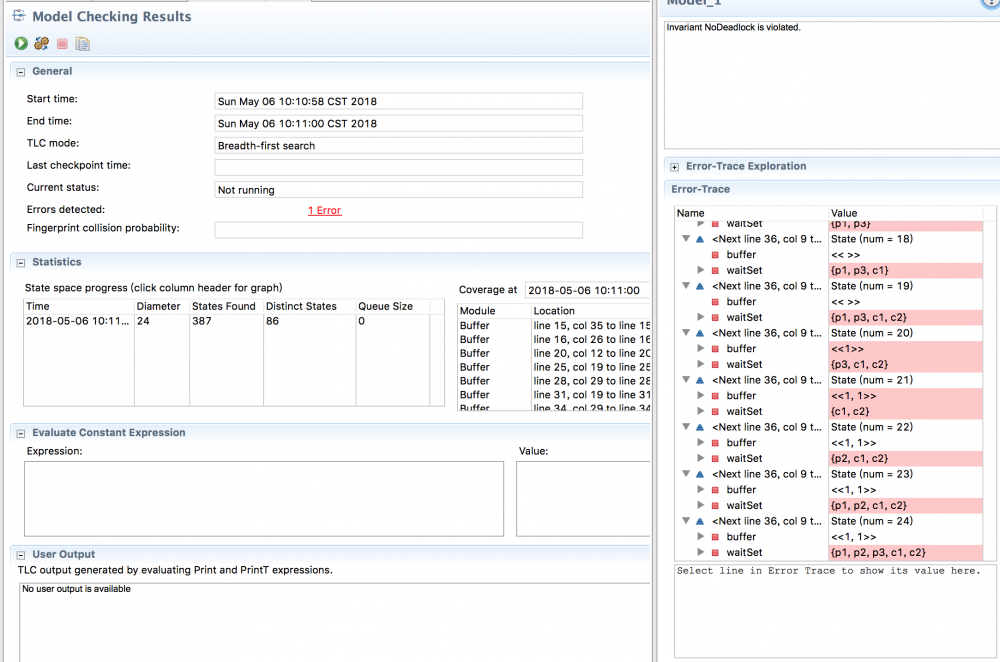Click the Start time field

(x=399, y=101)
